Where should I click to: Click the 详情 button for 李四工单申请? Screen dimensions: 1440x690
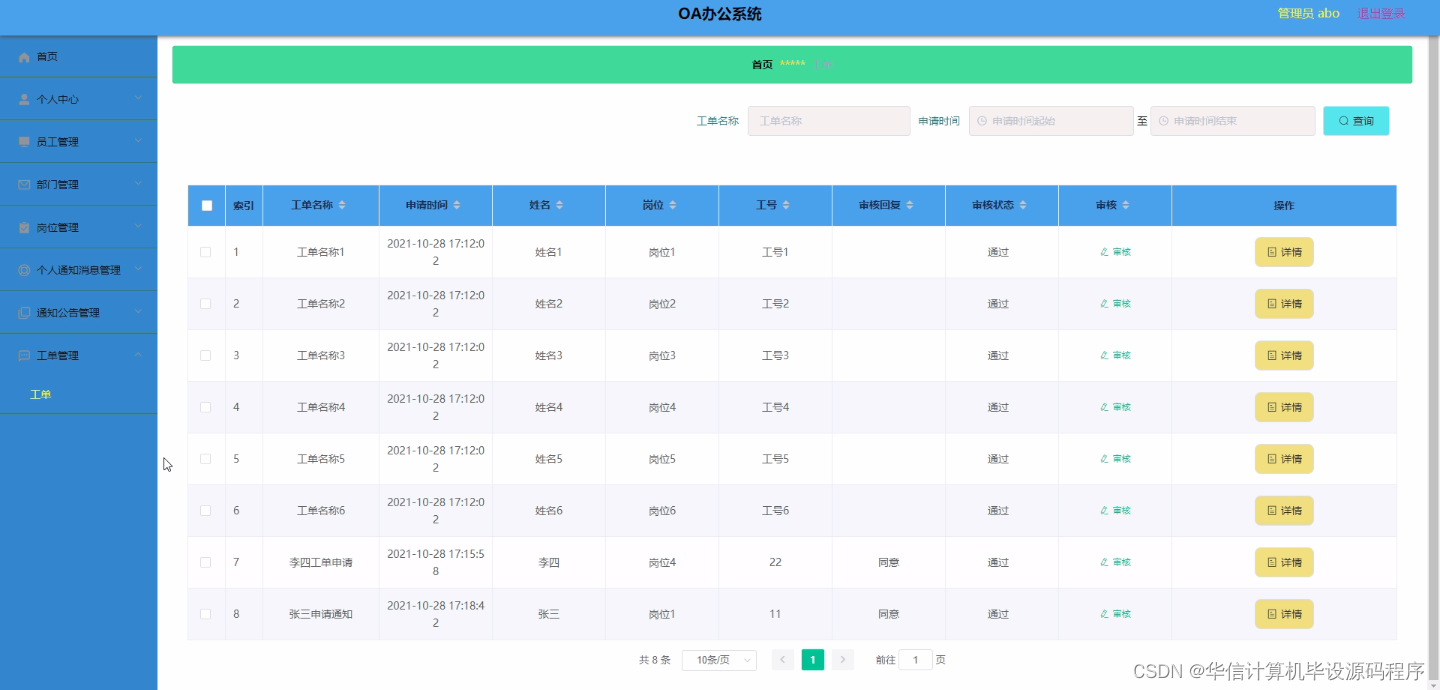[x=1284, y=562]
